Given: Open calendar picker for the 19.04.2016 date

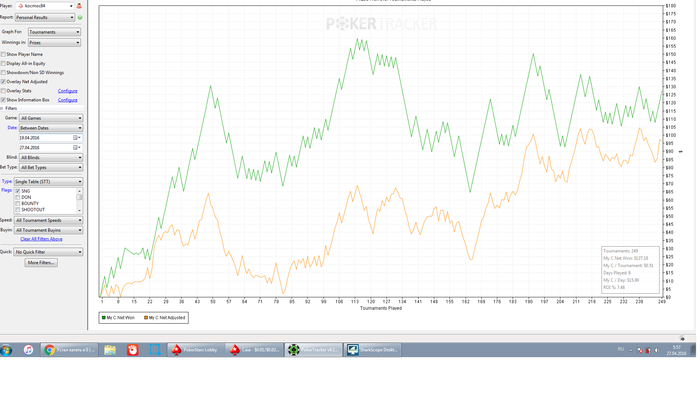Looking at the screenshot, I should [x=76, y=138].
